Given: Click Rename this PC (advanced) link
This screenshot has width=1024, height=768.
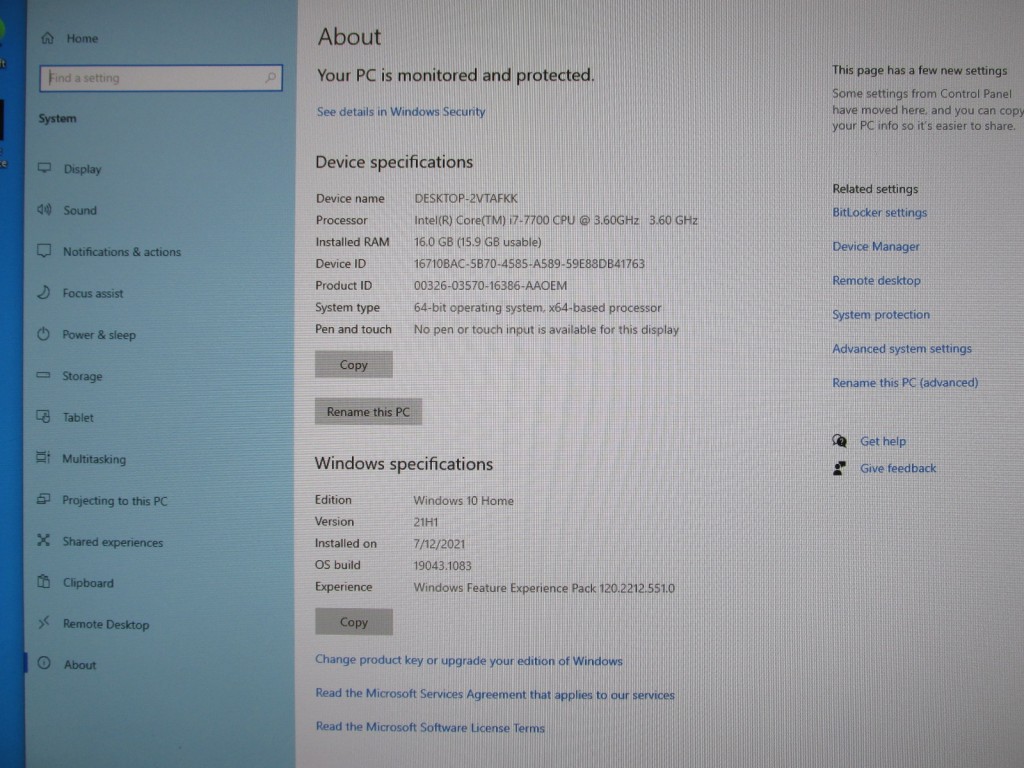Looking at the screenshot, I should (905, 382).
